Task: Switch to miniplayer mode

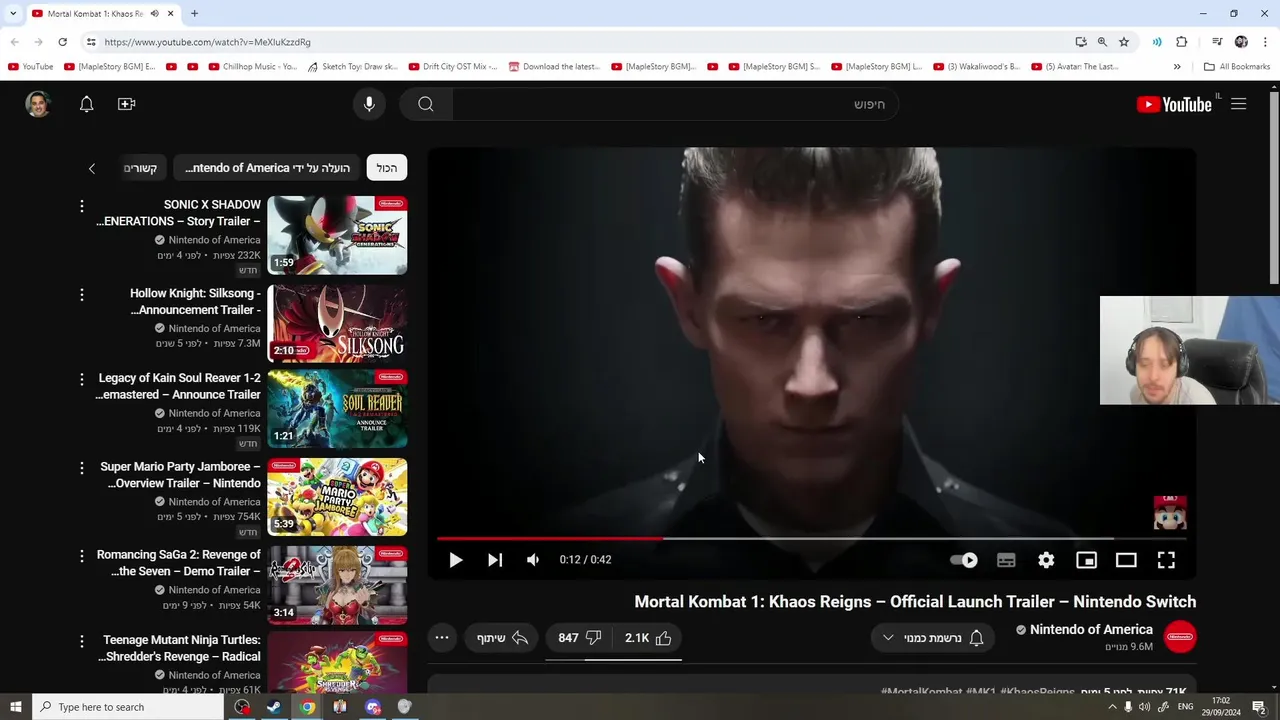Action: 1086,560
